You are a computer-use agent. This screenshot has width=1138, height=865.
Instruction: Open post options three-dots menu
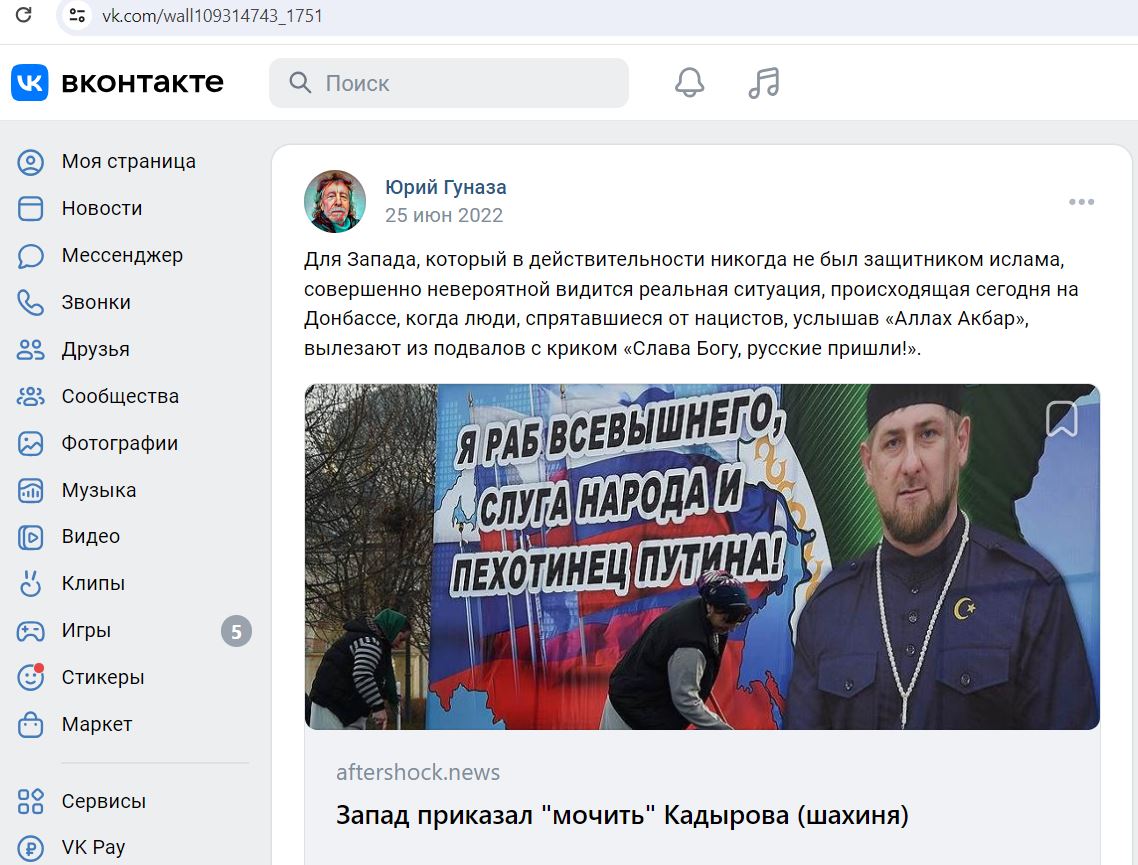click(x=1081, y=202)
